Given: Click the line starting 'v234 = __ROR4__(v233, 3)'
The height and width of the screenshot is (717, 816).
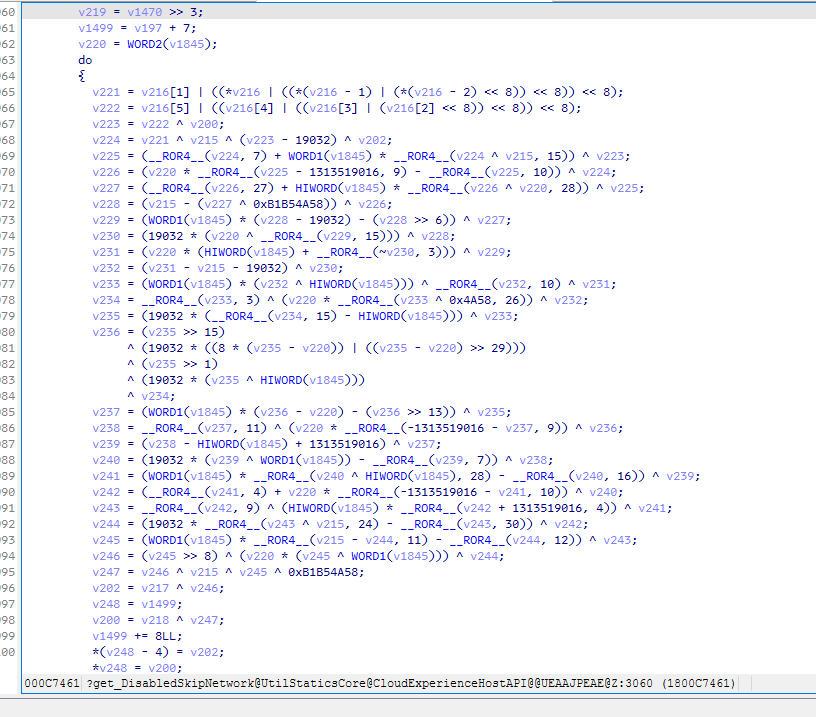Looking at the screenshot, I should coord(340,300).
